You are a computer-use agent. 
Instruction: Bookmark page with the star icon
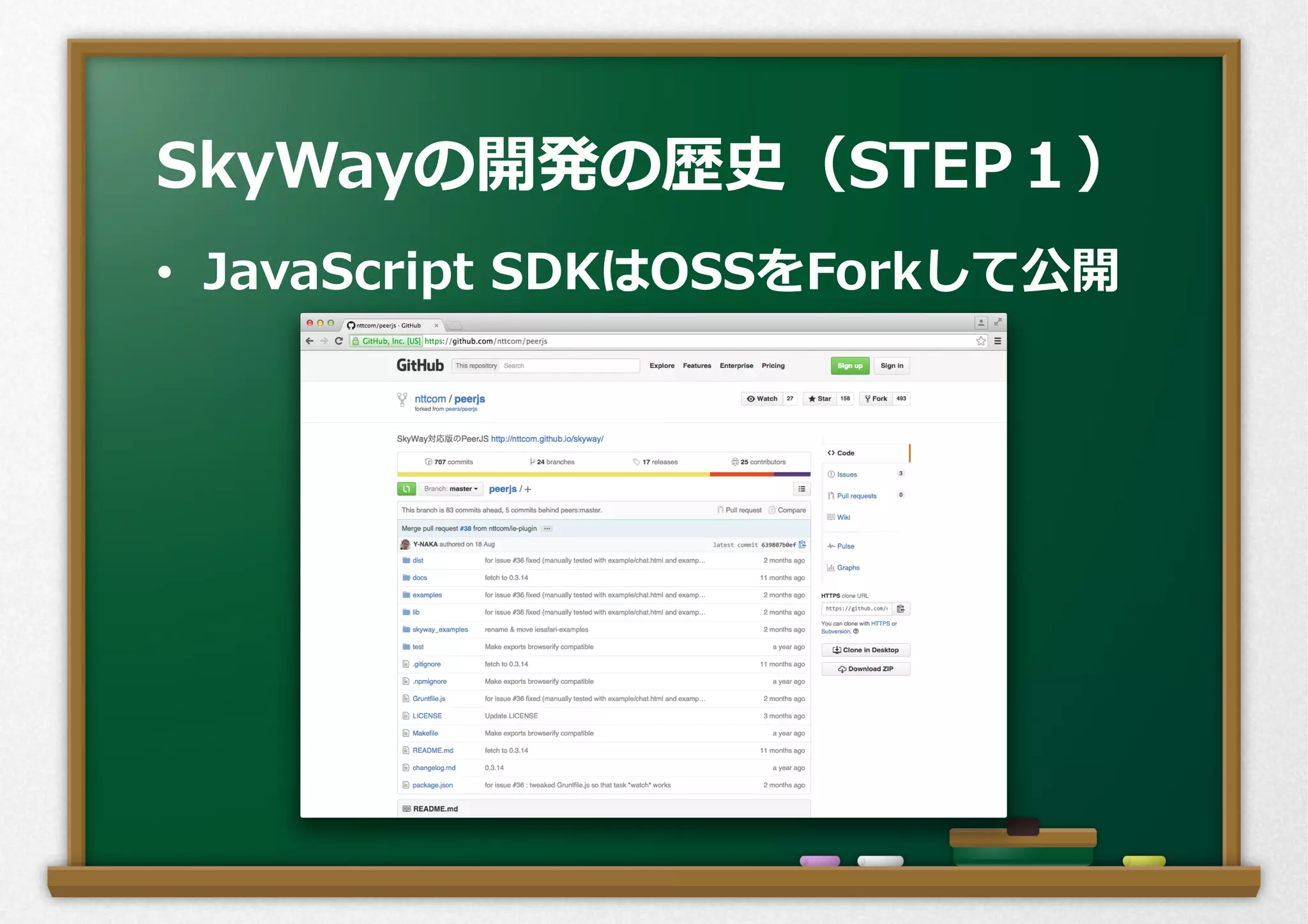[x=981, y=341]
